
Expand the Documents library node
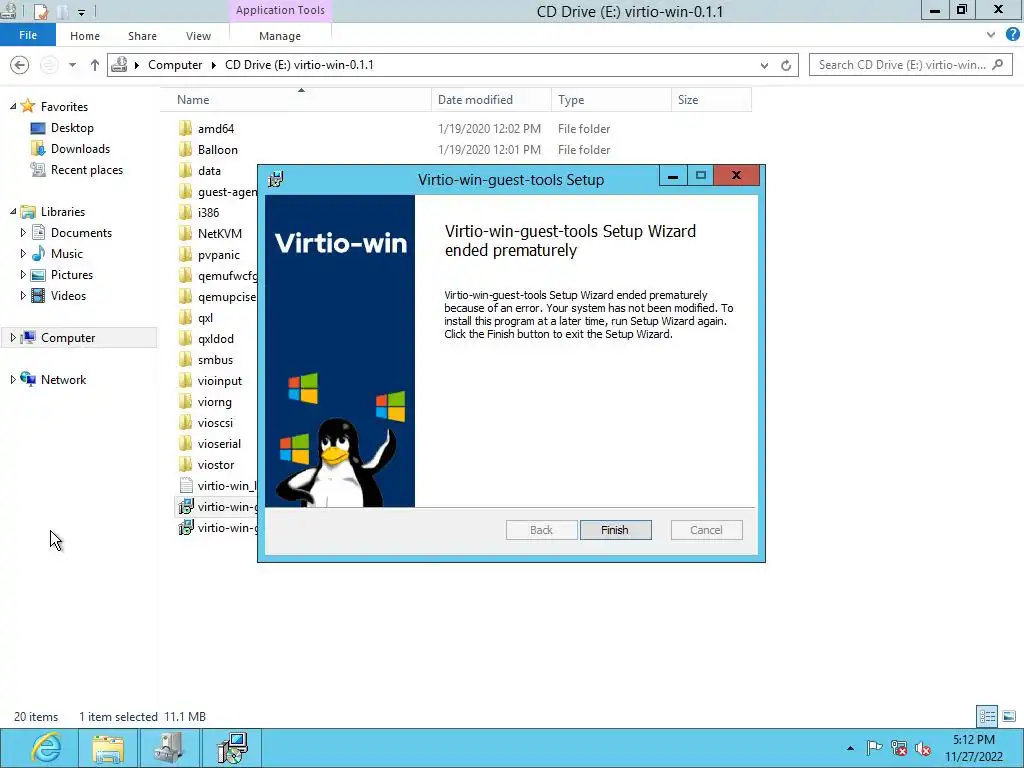(x=23, y=232)
